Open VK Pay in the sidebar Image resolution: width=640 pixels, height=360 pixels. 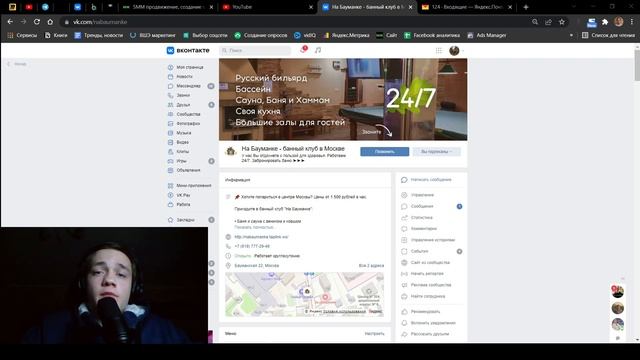(179, 195)
